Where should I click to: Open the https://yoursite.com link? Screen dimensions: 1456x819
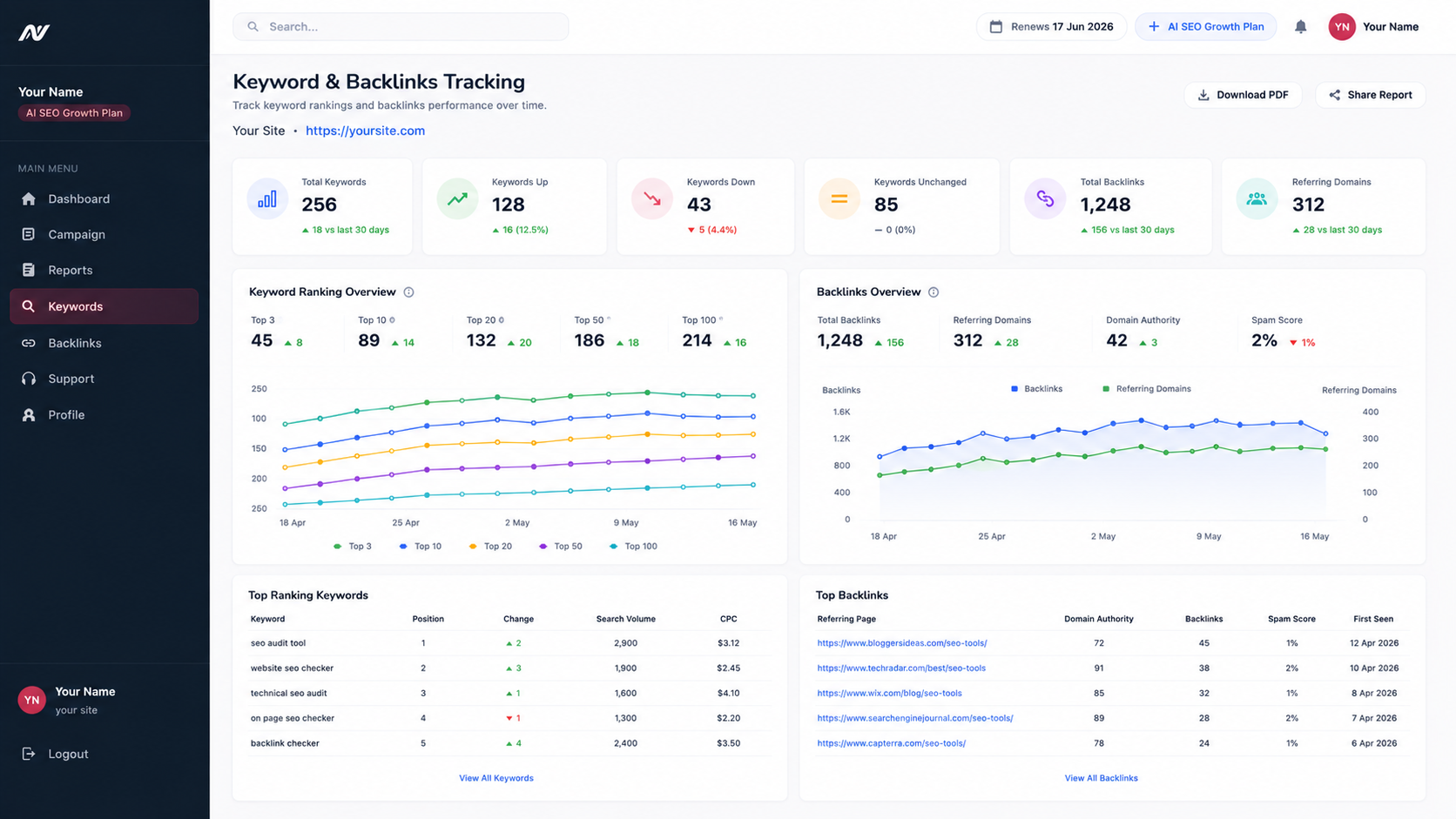point(365,131)
